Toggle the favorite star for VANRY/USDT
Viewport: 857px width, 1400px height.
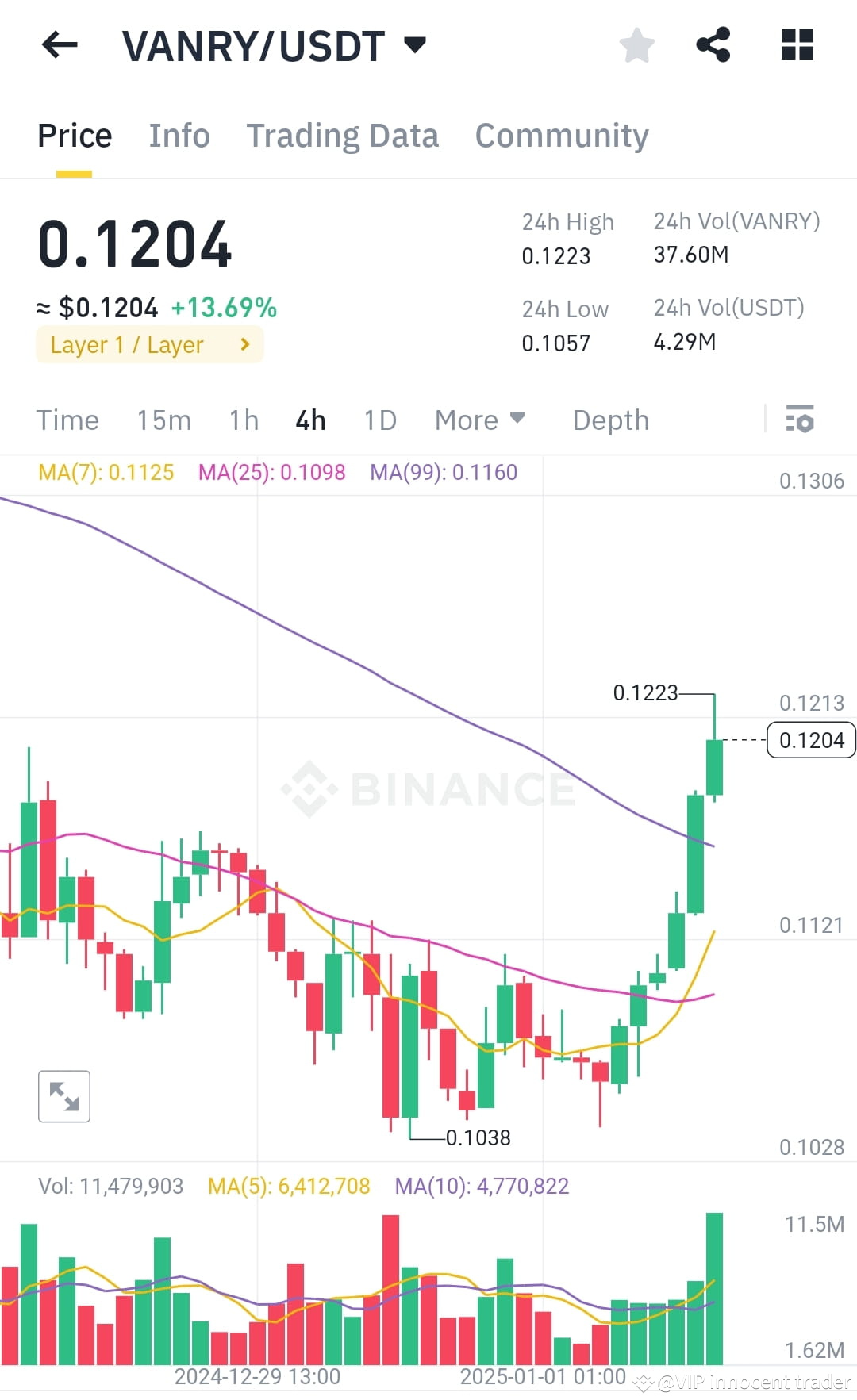coord(636,45)
